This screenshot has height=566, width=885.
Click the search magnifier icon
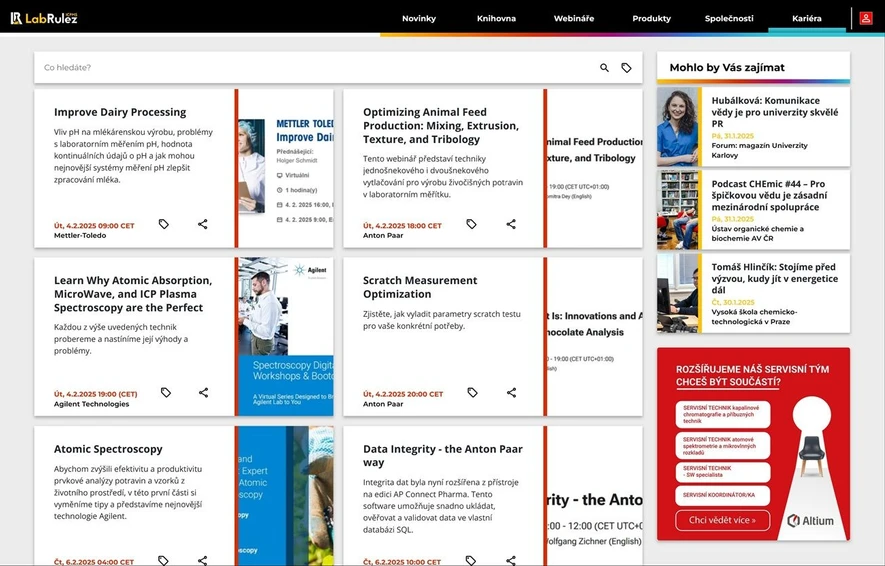pyautogui.click(x=604, y=68)
